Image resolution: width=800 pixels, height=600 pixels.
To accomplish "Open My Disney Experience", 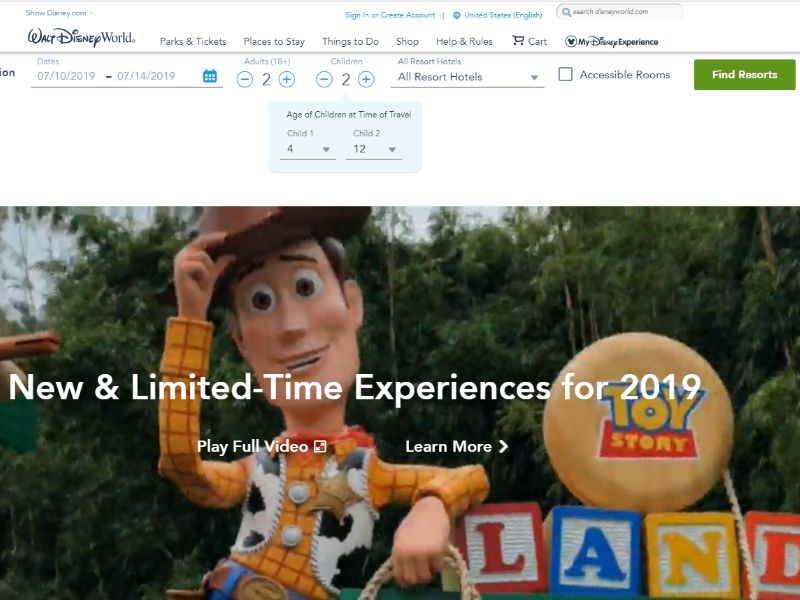I will pos(612,42).
